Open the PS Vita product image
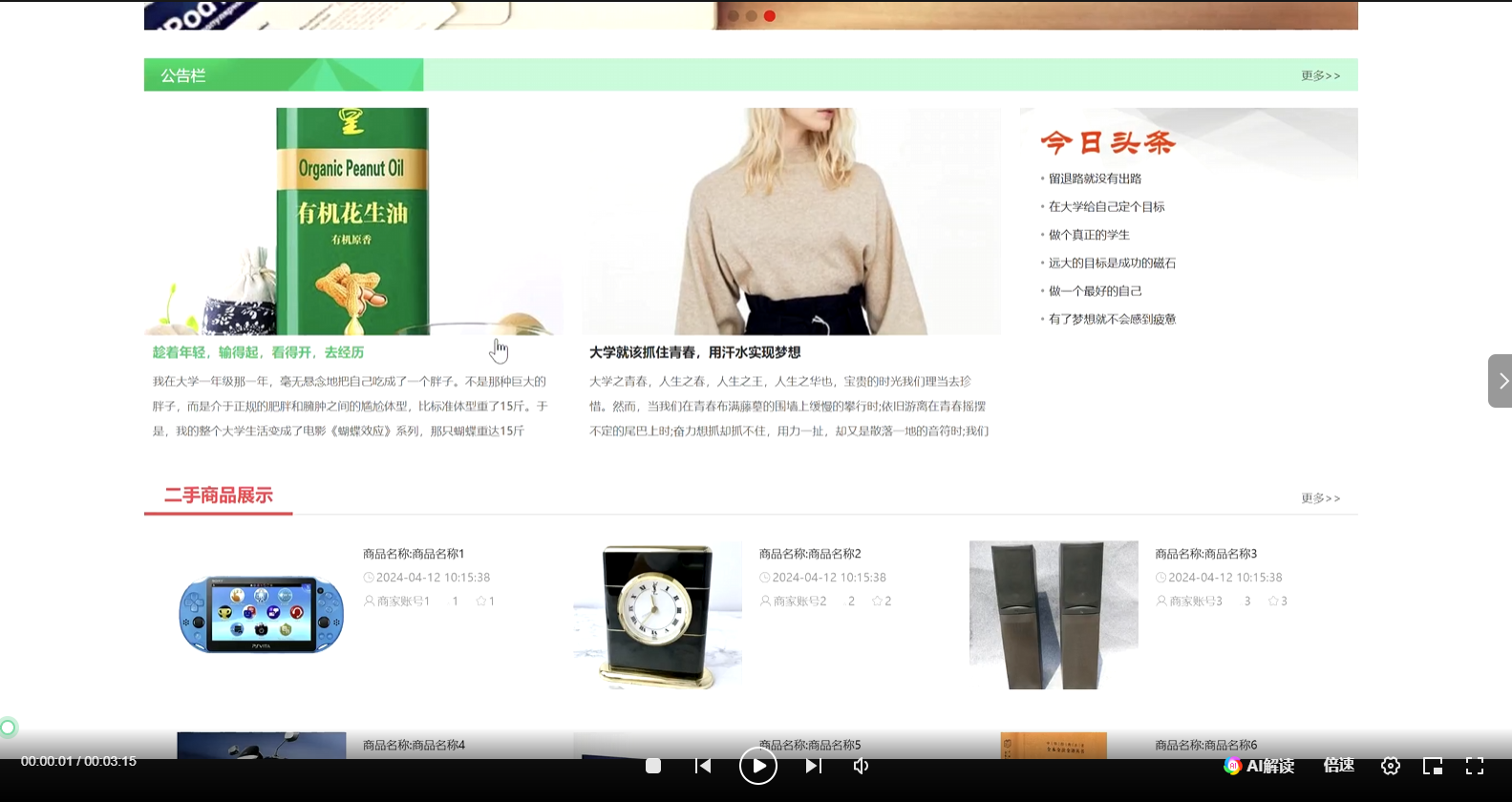 tap(262, 615)
